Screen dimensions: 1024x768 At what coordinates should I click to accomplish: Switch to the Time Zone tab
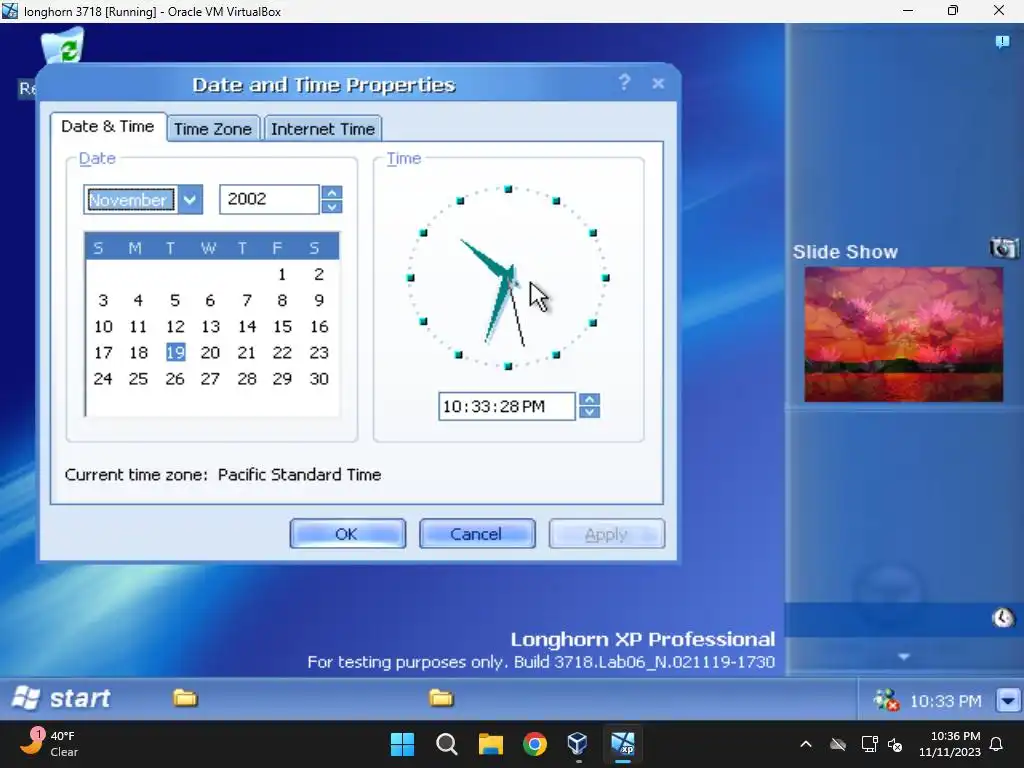[x=213, y=129]
